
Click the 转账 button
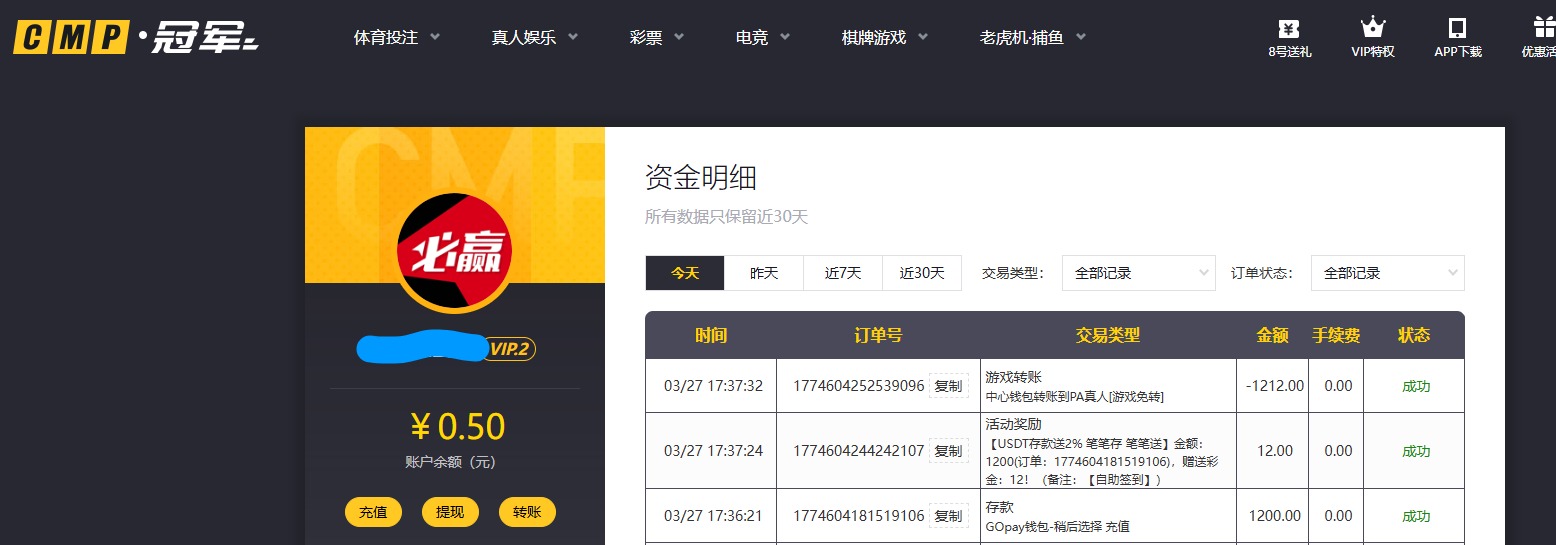point(527,512)
